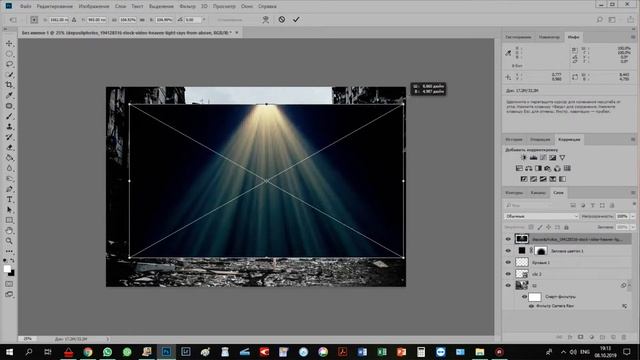Toggle visibility of fourth layer row
Viewport: 640px width, 360px height.
[508, 274]
